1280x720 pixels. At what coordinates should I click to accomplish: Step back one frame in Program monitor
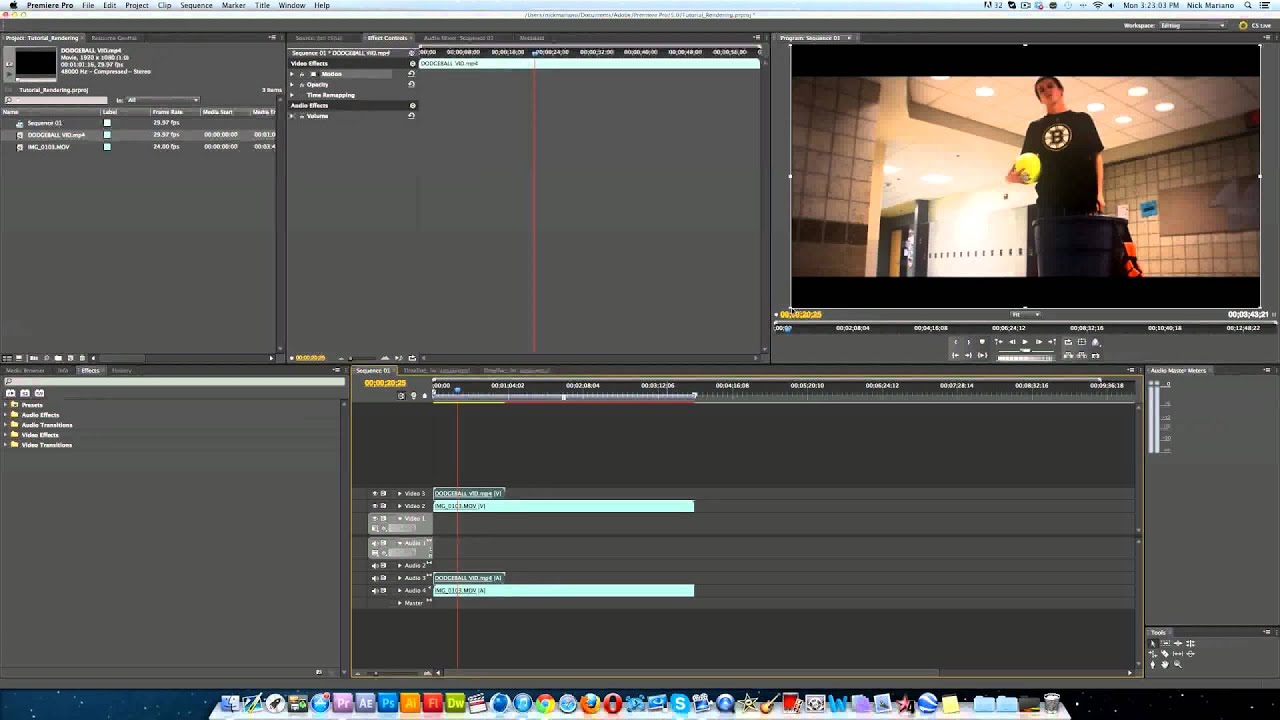pyautogui.click(x=1012, y=342)
